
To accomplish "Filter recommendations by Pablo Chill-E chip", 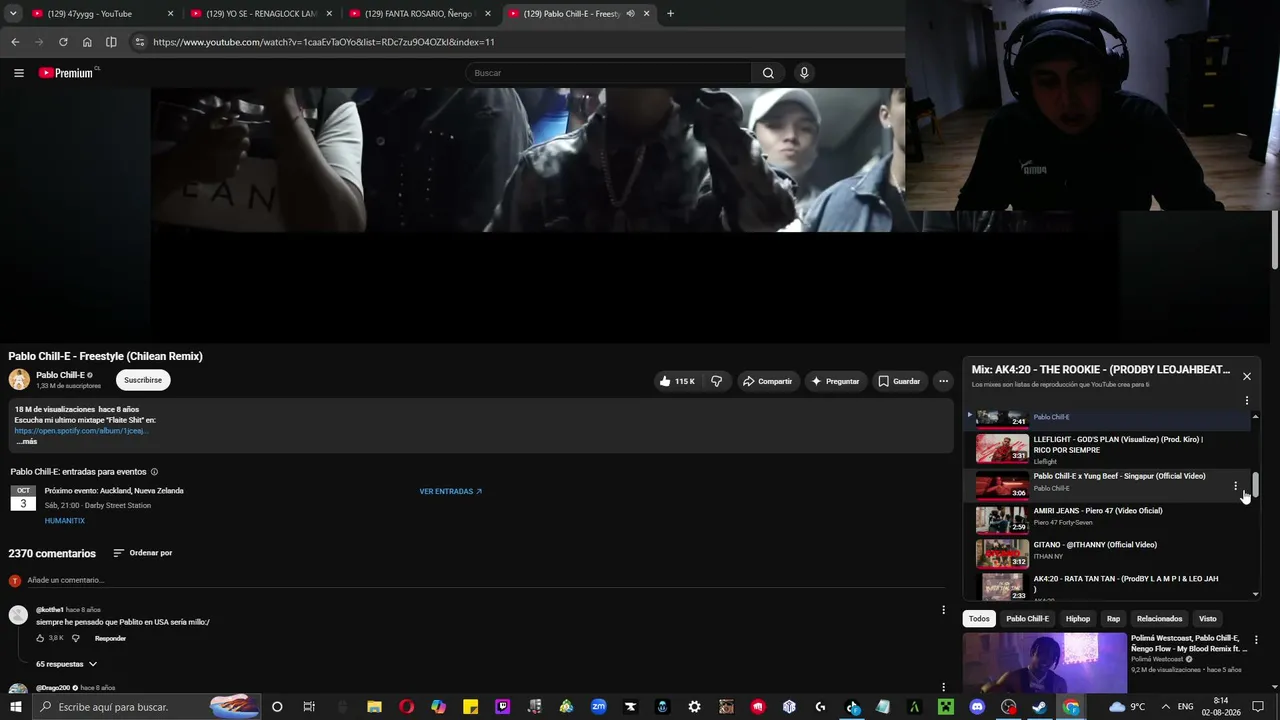I will pyautogui.click(x=1027, y=619).
